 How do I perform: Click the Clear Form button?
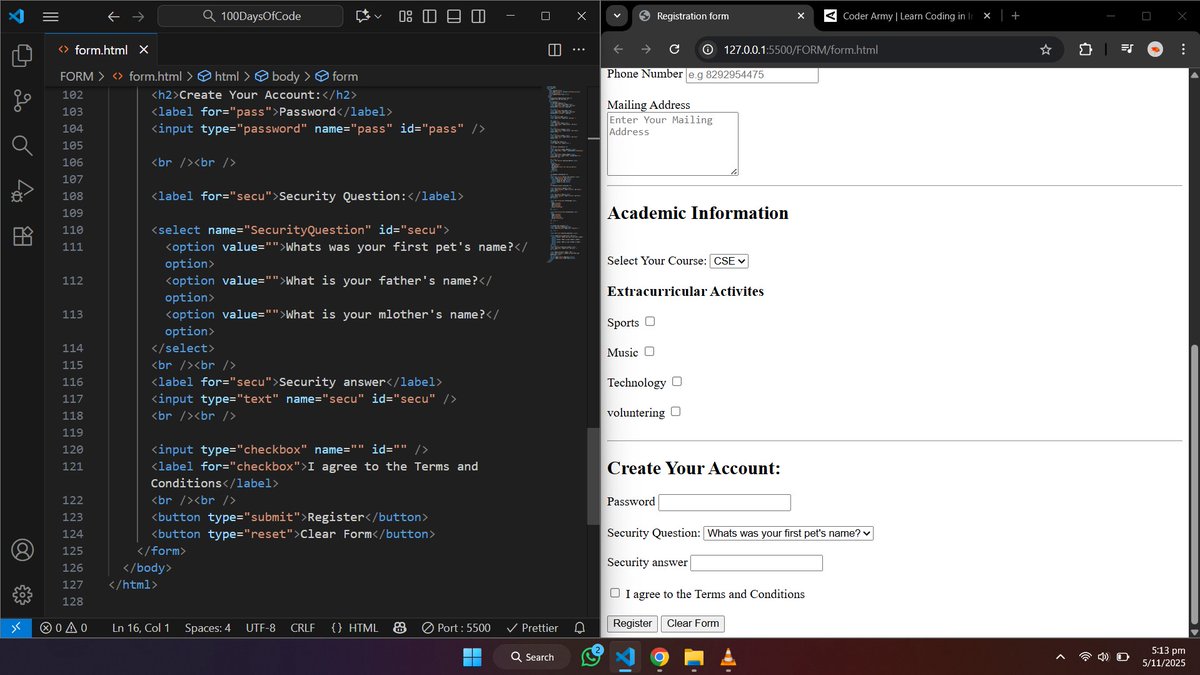(693, 623)
